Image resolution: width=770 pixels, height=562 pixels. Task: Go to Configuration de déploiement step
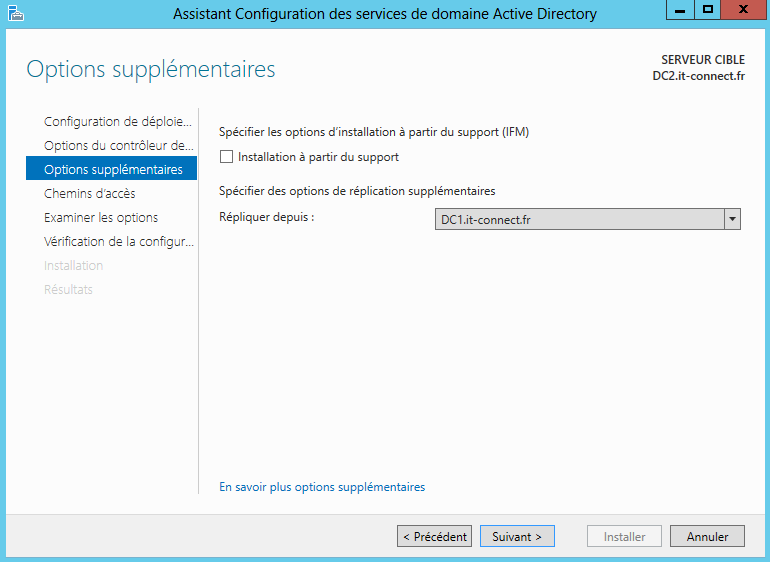(117, 122)
